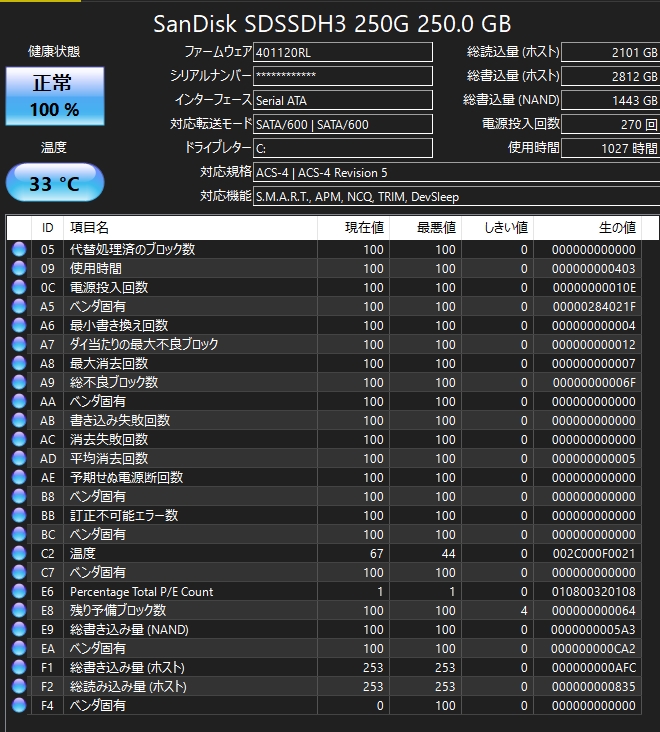
Task: Select the 訂正不可能エラー数 attribute name
Action: (x=124, y=515)
